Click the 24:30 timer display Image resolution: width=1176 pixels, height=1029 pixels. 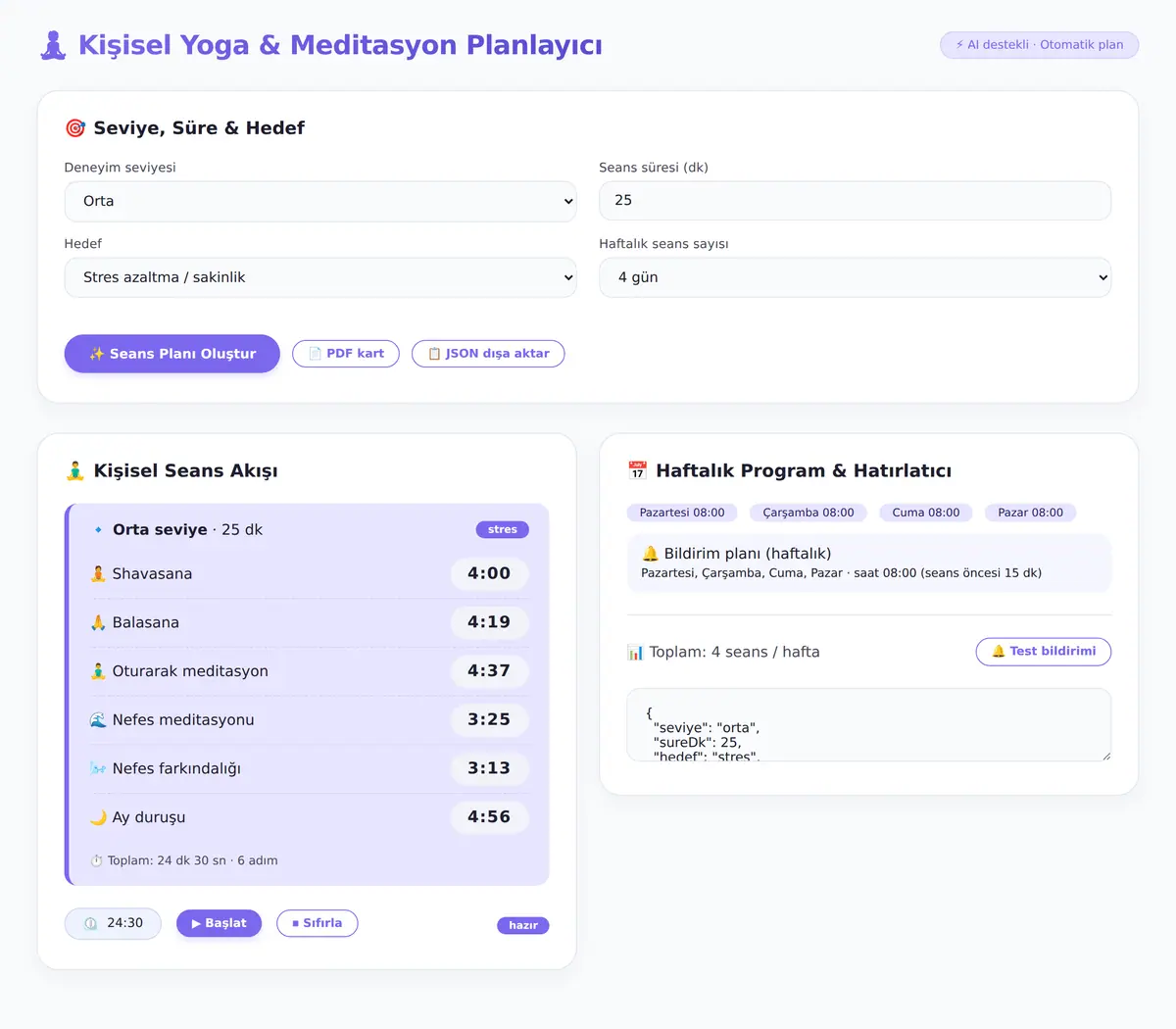tap(113, 923)
